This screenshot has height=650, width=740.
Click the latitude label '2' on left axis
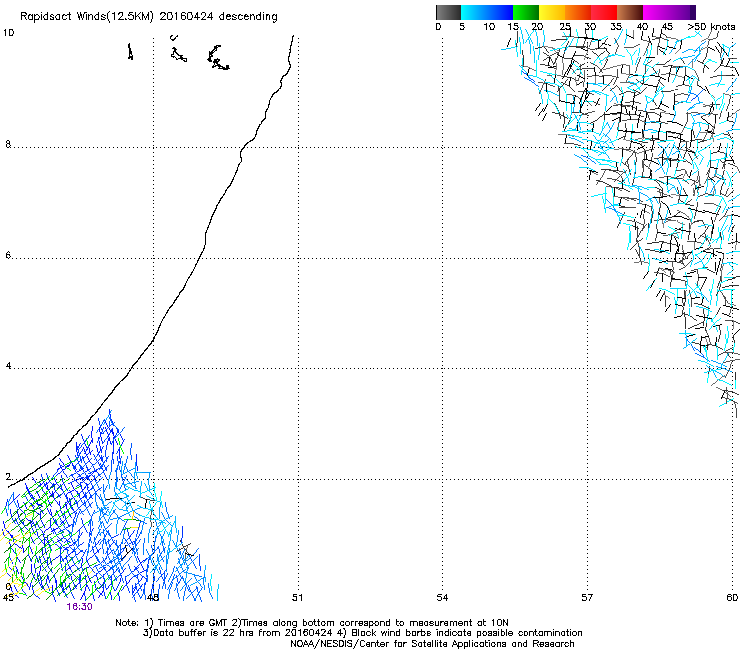coord(8,477)
